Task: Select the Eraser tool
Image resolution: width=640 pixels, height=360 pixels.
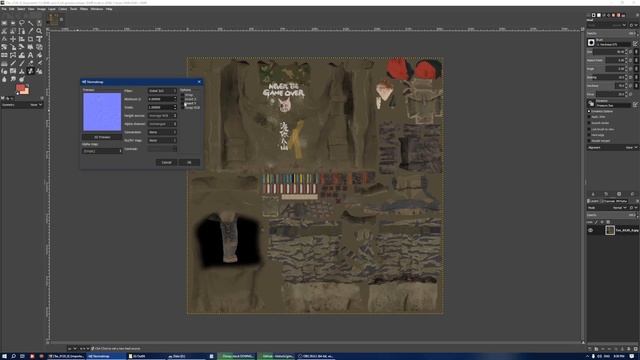Action: (30, 63)
